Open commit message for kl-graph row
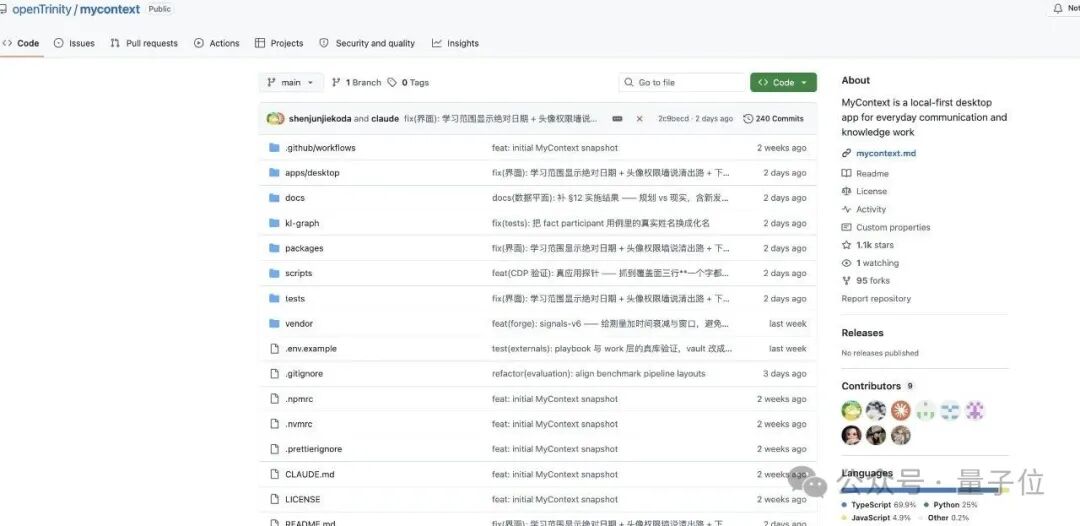The width and height of the screenshot is (1080, 526). (601, 223)
